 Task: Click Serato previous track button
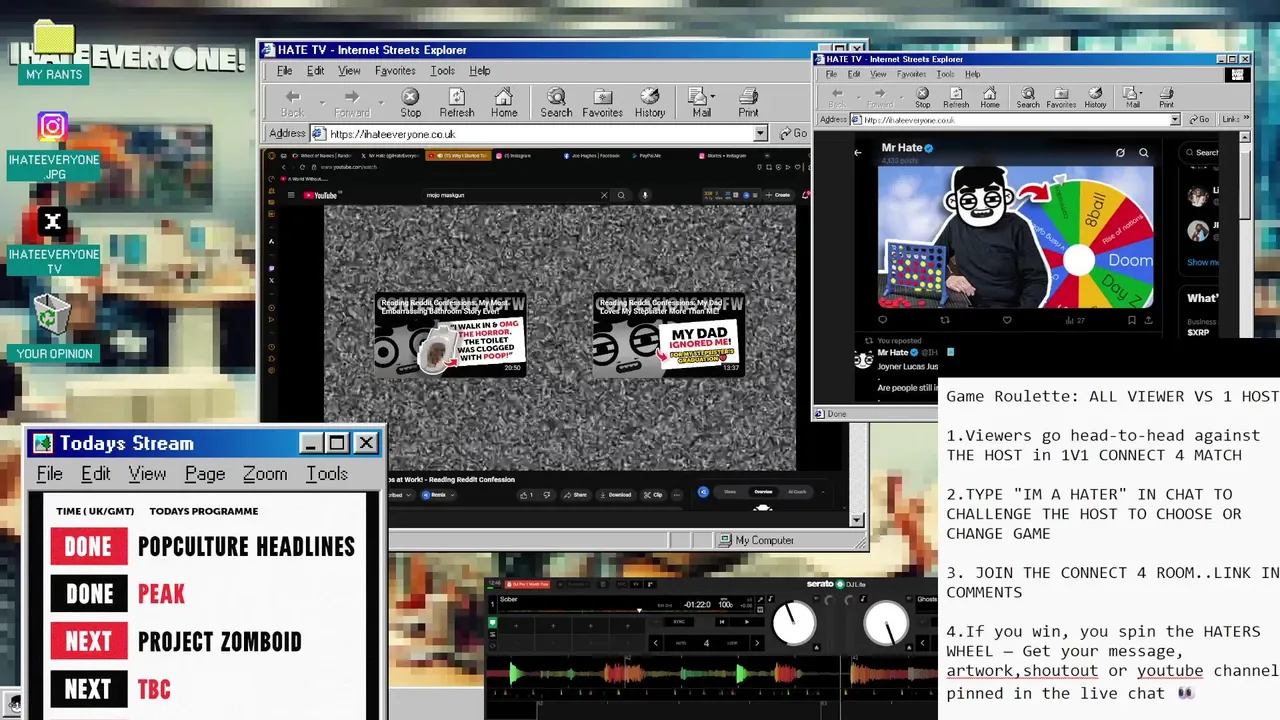(722, 622)
